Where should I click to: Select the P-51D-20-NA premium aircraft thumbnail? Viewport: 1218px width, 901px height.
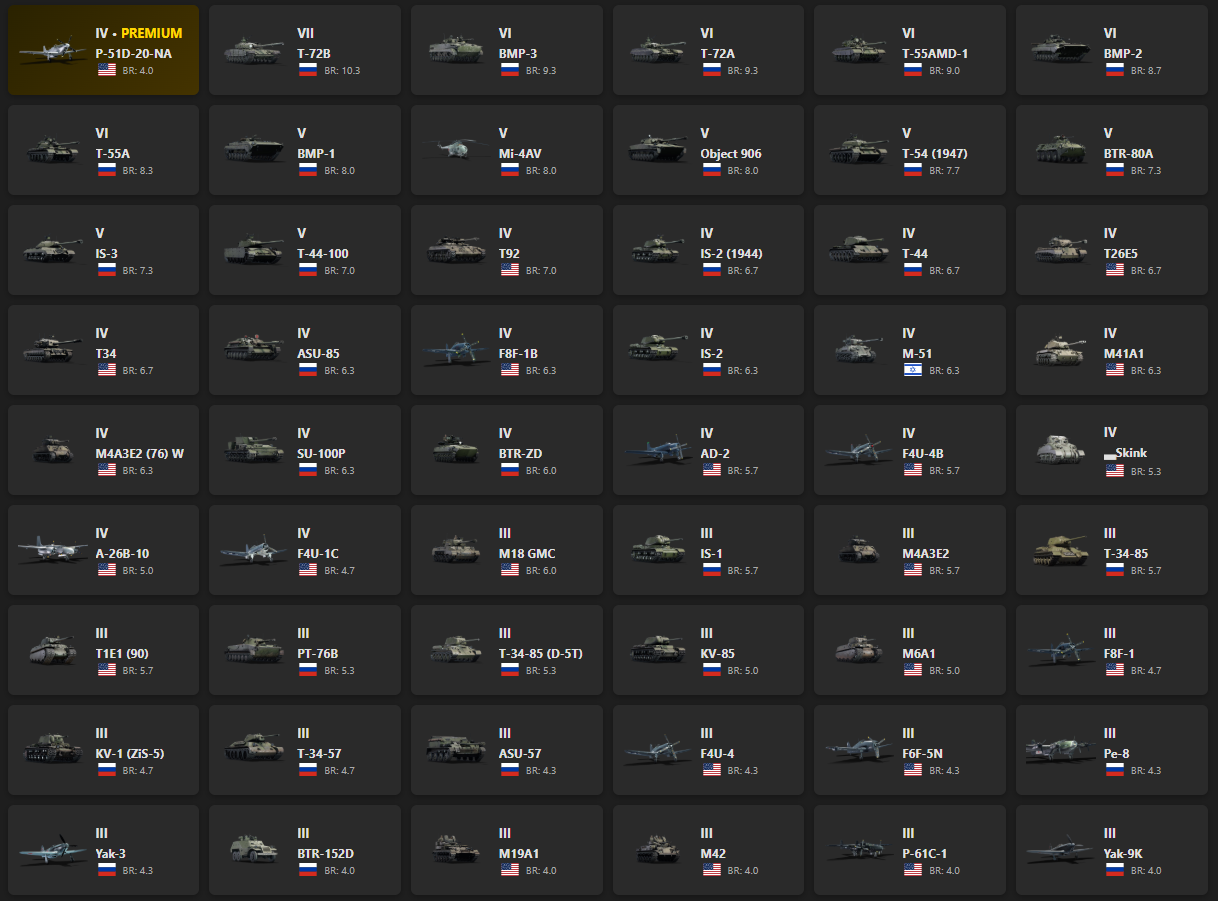pos(52,50)
